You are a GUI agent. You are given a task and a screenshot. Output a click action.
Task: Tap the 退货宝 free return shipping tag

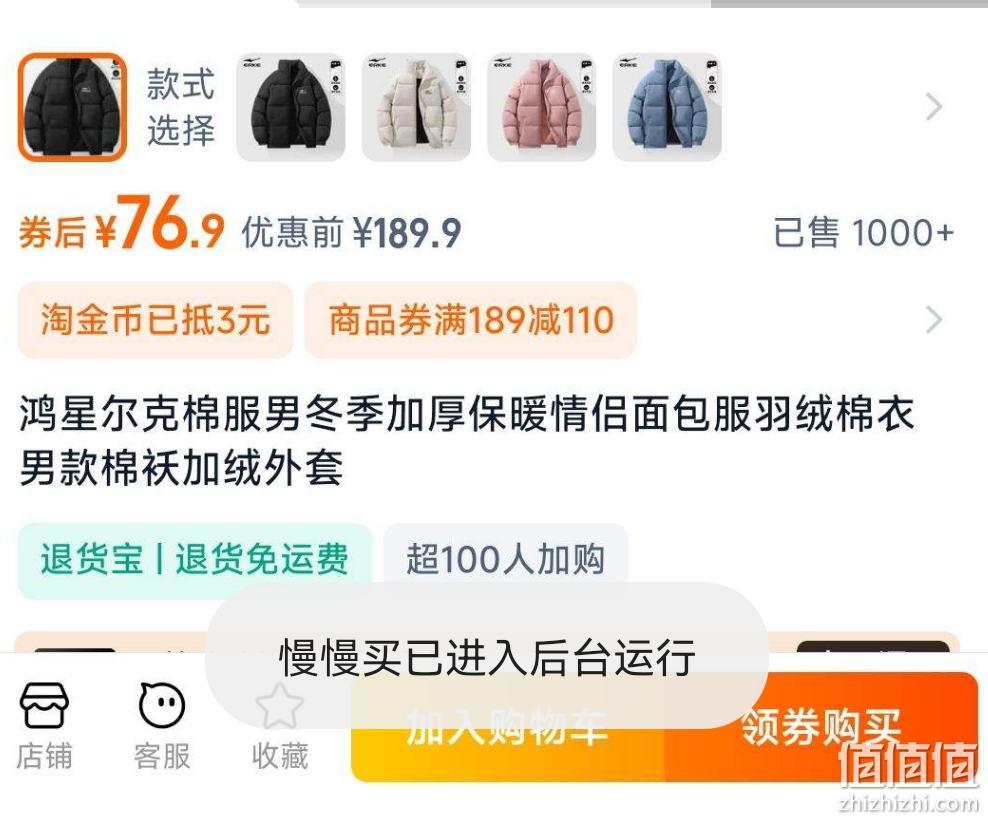point(195,560)
